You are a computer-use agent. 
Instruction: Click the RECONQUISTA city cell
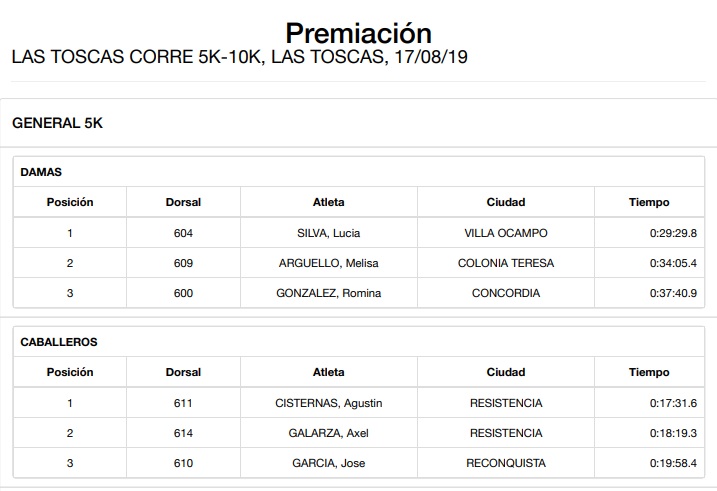(506, 463)
